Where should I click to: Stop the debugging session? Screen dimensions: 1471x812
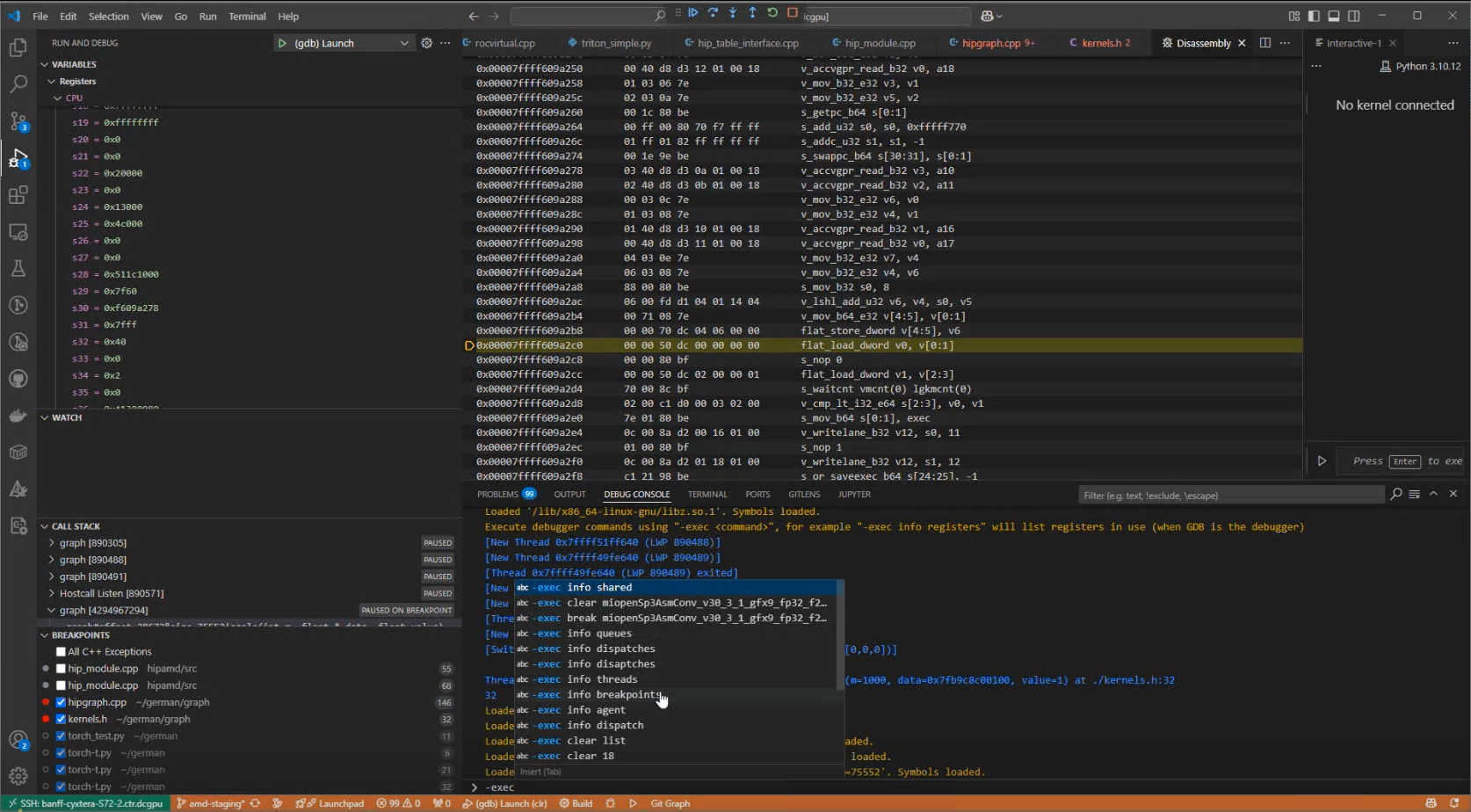(793, 13)
